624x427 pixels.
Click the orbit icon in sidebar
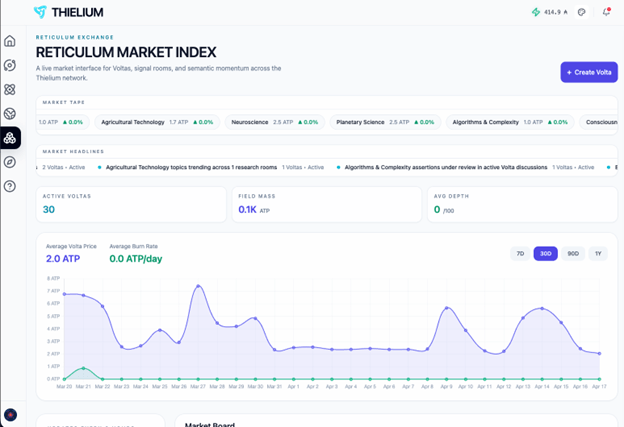click(x=10, y=65)
